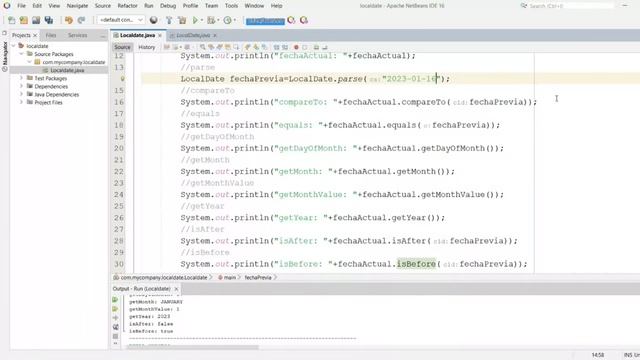Click in the Search (Ctrl+I) field
The width and height of the screenshot is (640, 360).
click(571, 6)
